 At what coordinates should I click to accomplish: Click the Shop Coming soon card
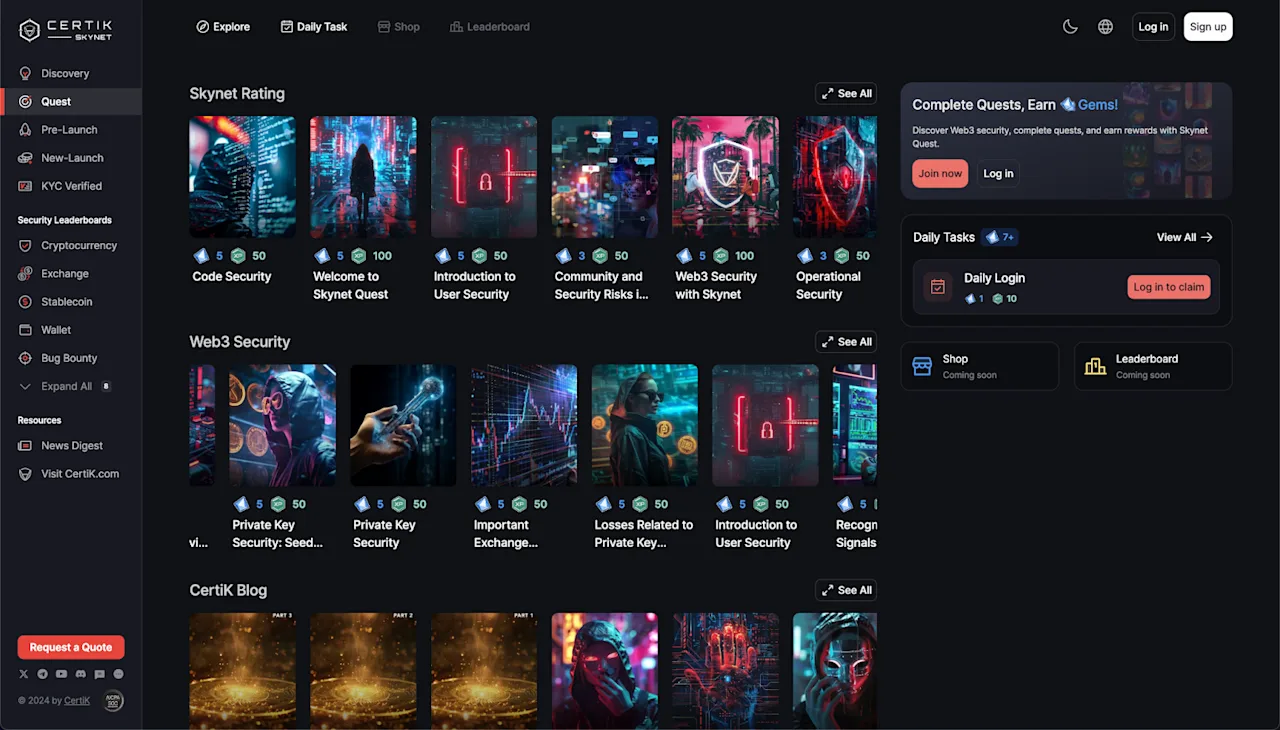click(x=980, y=366)
